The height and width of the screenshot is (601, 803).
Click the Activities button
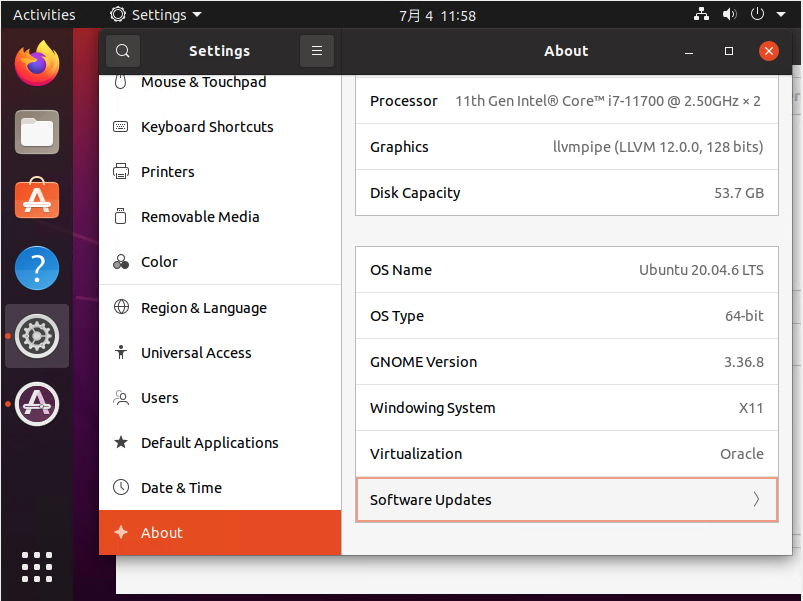tap(44, 15)
